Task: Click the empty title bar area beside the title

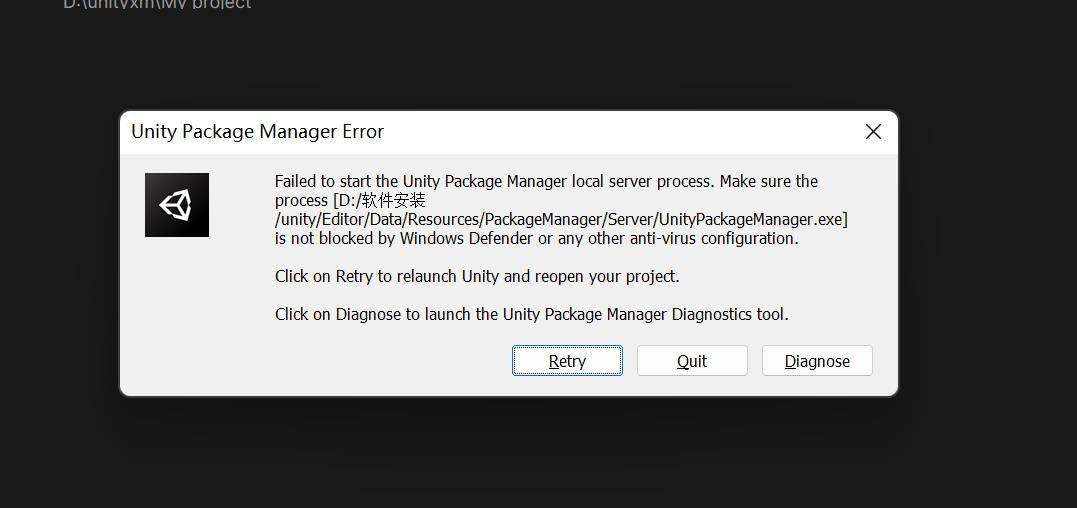Action: pyautogui.click(x=618, y=132)
